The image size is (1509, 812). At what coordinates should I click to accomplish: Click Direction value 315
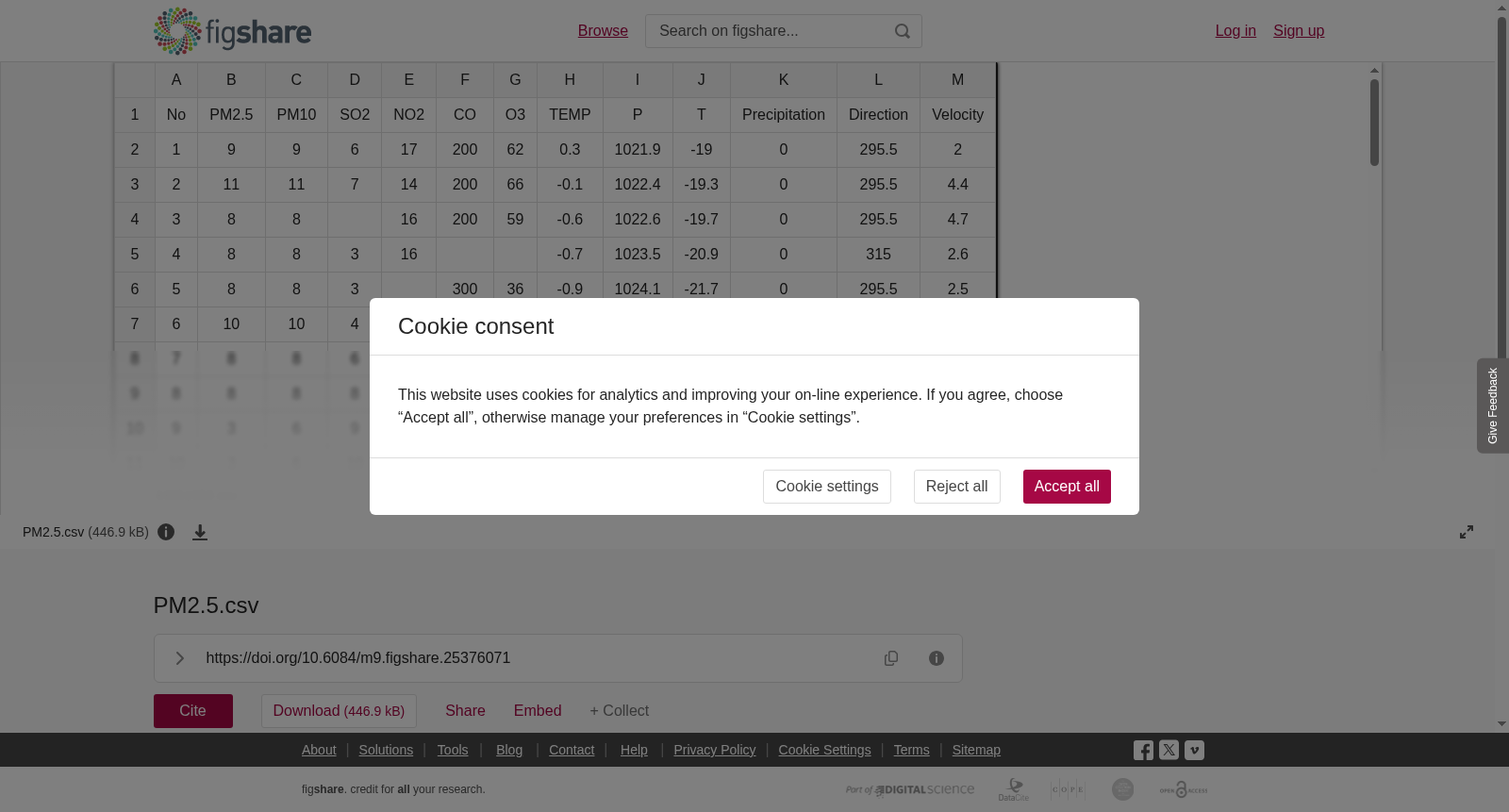[x=878, y=255]
